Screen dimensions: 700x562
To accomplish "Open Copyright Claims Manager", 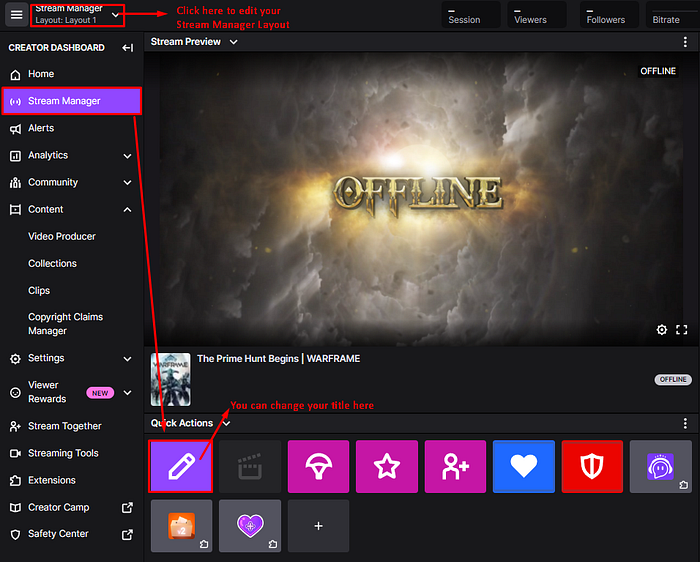I will (x=65, y=324).
